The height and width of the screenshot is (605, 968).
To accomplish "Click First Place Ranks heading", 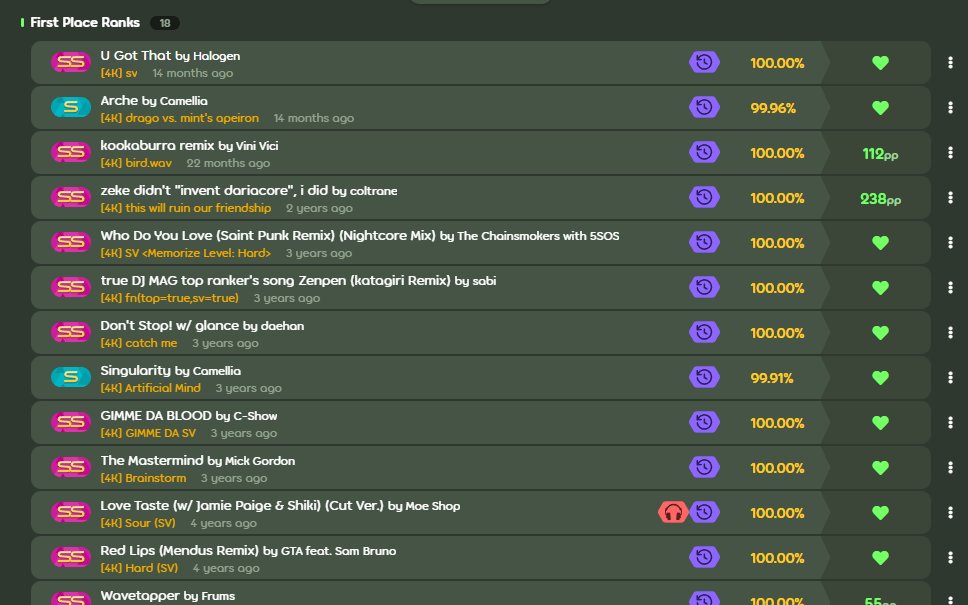I will (x=85, y=22).
